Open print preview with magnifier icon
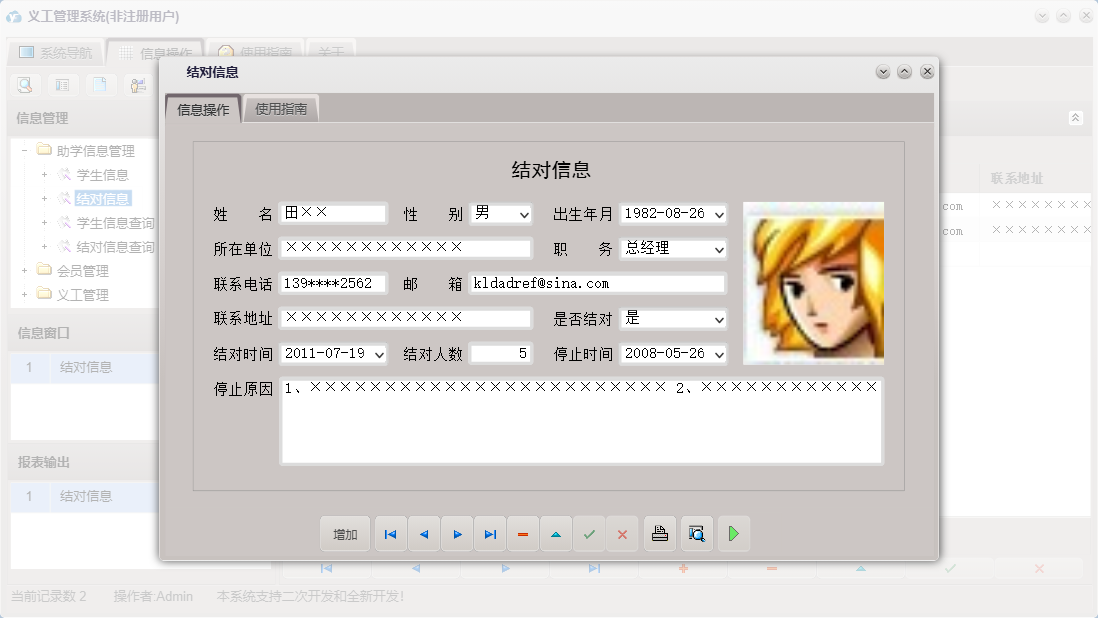The height and width of the screenshot is (618, 1098). 696,534
